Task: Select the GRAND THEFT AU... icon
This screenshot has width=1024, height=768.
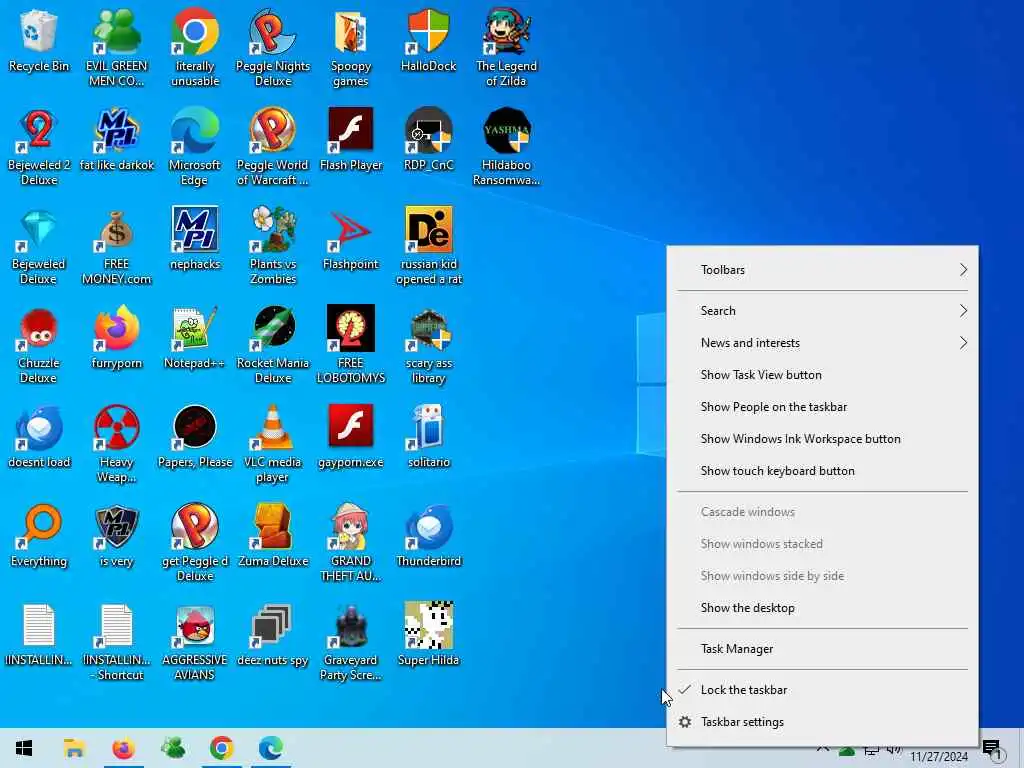Action: [x=351, y=543]
